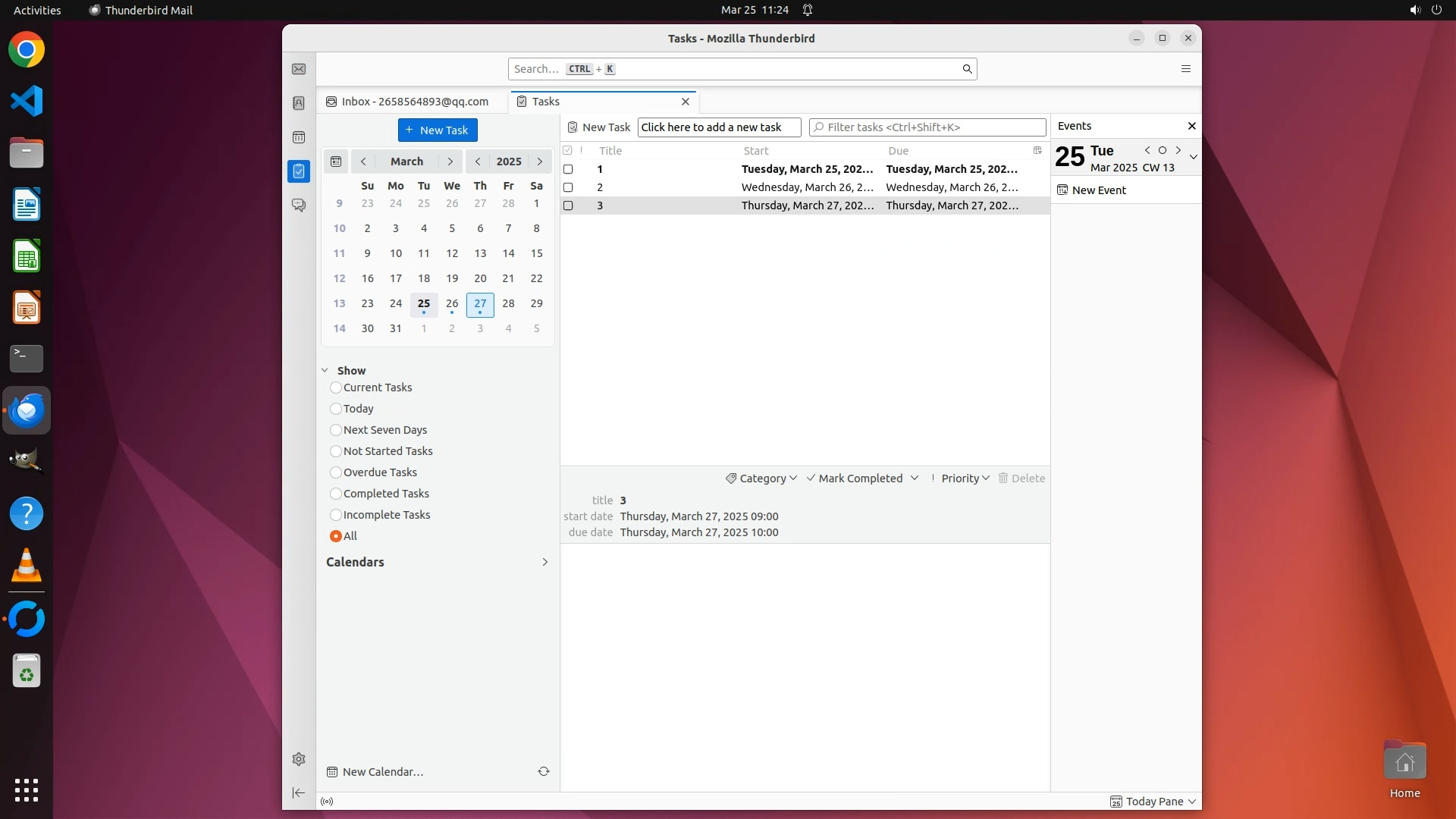Expand the Calendars section
This screenshot has height=819, width=1456.
pyautogui.click(x=544, y=562)
